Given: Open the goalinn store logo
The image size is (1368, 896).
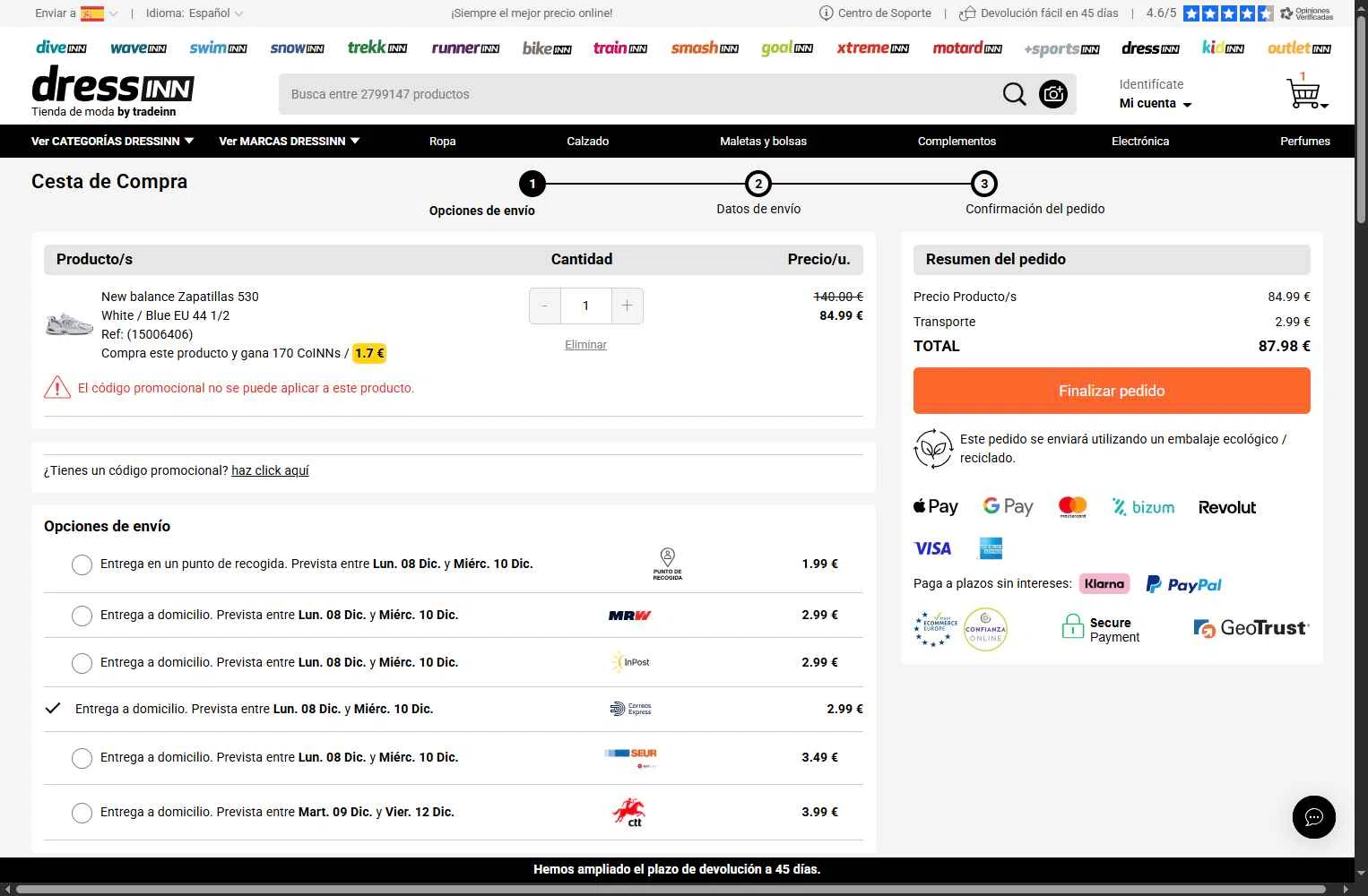Looking at the screenshot, I should (787, 47).
